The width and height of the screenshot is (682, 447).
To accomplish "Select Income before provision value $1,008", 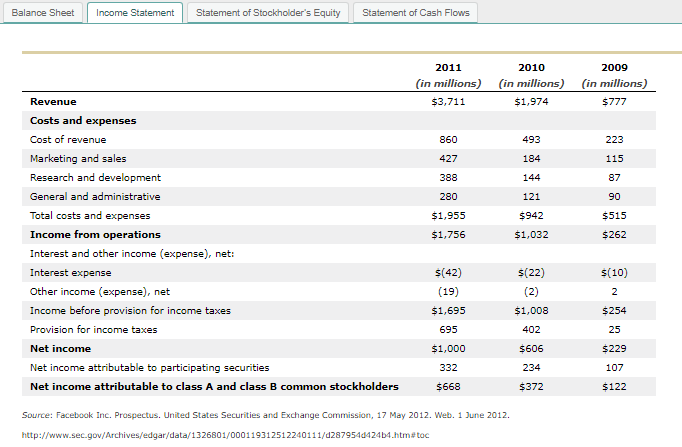I will click(531, 311).
